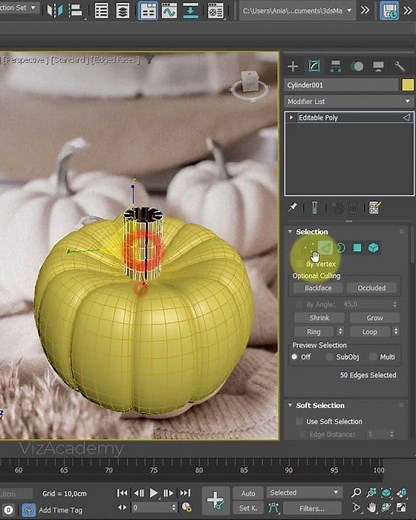Click the Cylinder001 object name field
This screenshot has height=520, width=416.
click(x=341, y=85)
